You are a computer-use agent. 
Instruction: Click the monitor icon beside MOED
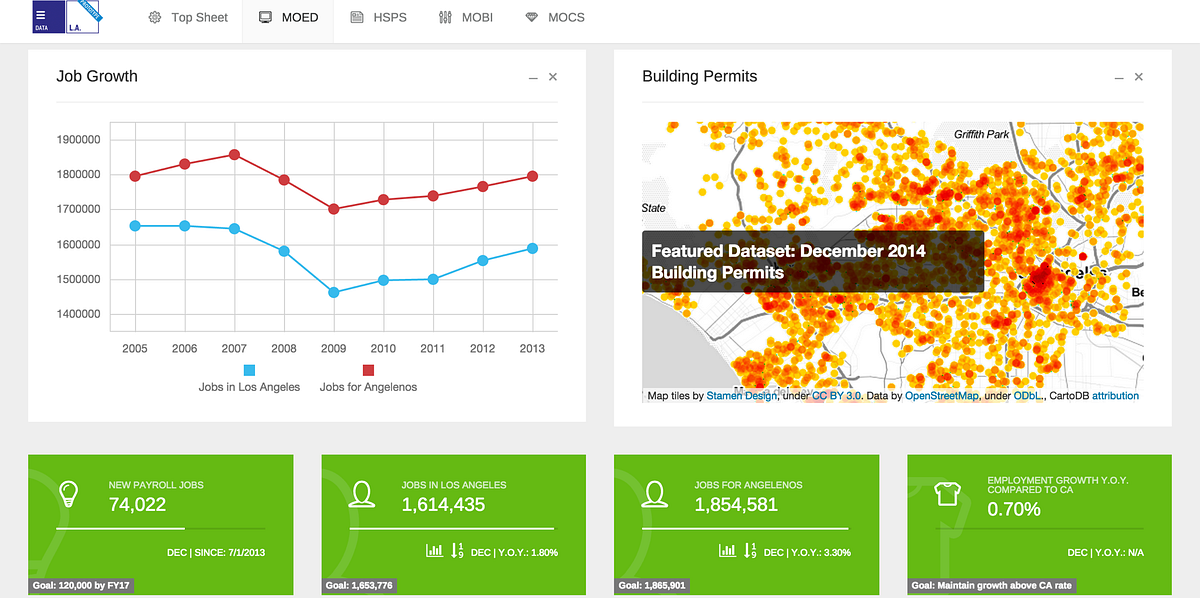266,17
